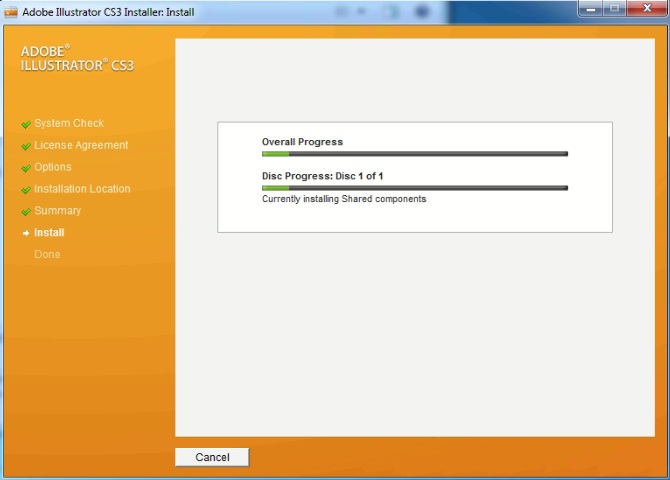Click the disabled maximize window button

(x=614, y=8)
